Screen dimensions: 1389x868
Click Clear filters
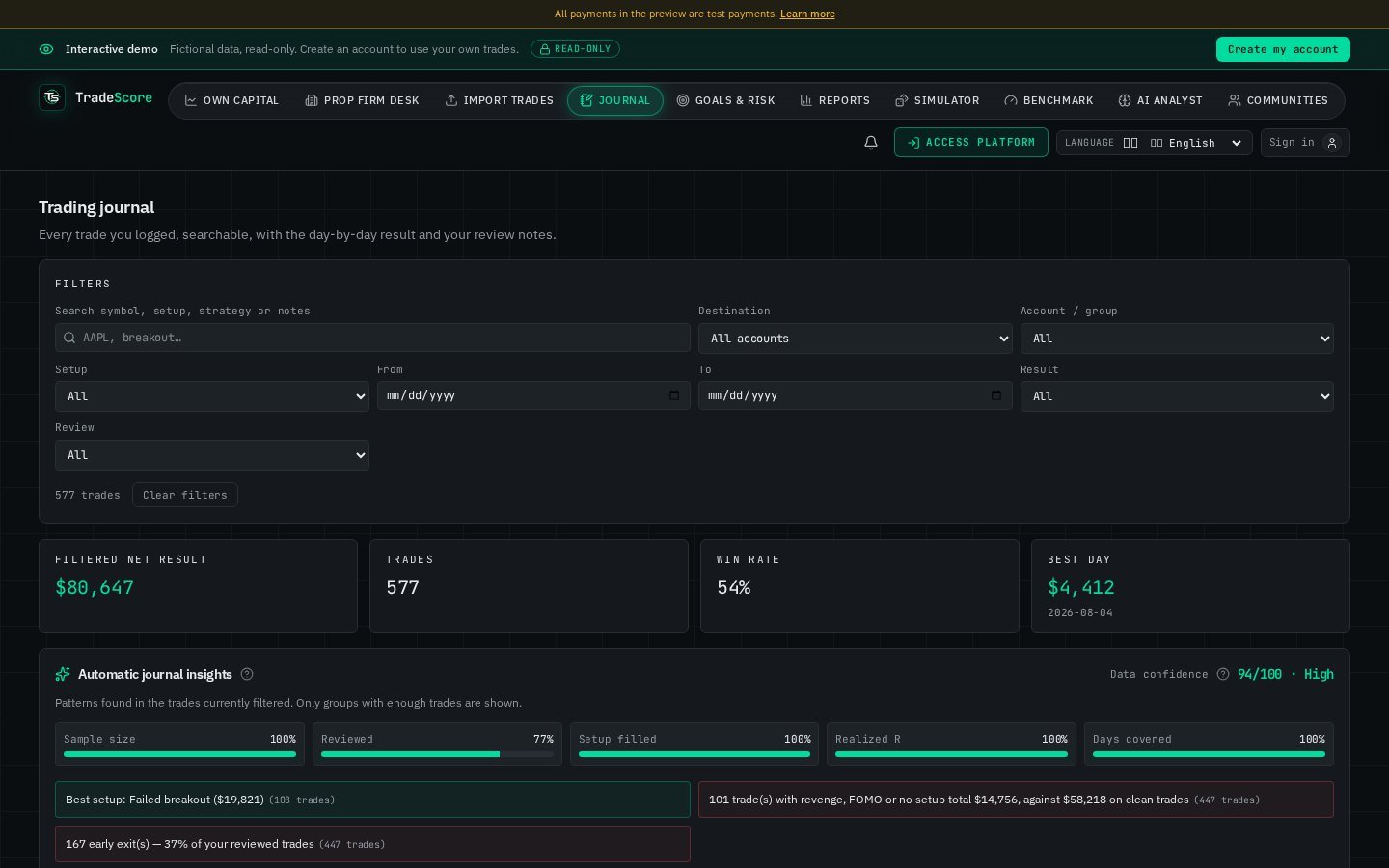tap(185, 495)
